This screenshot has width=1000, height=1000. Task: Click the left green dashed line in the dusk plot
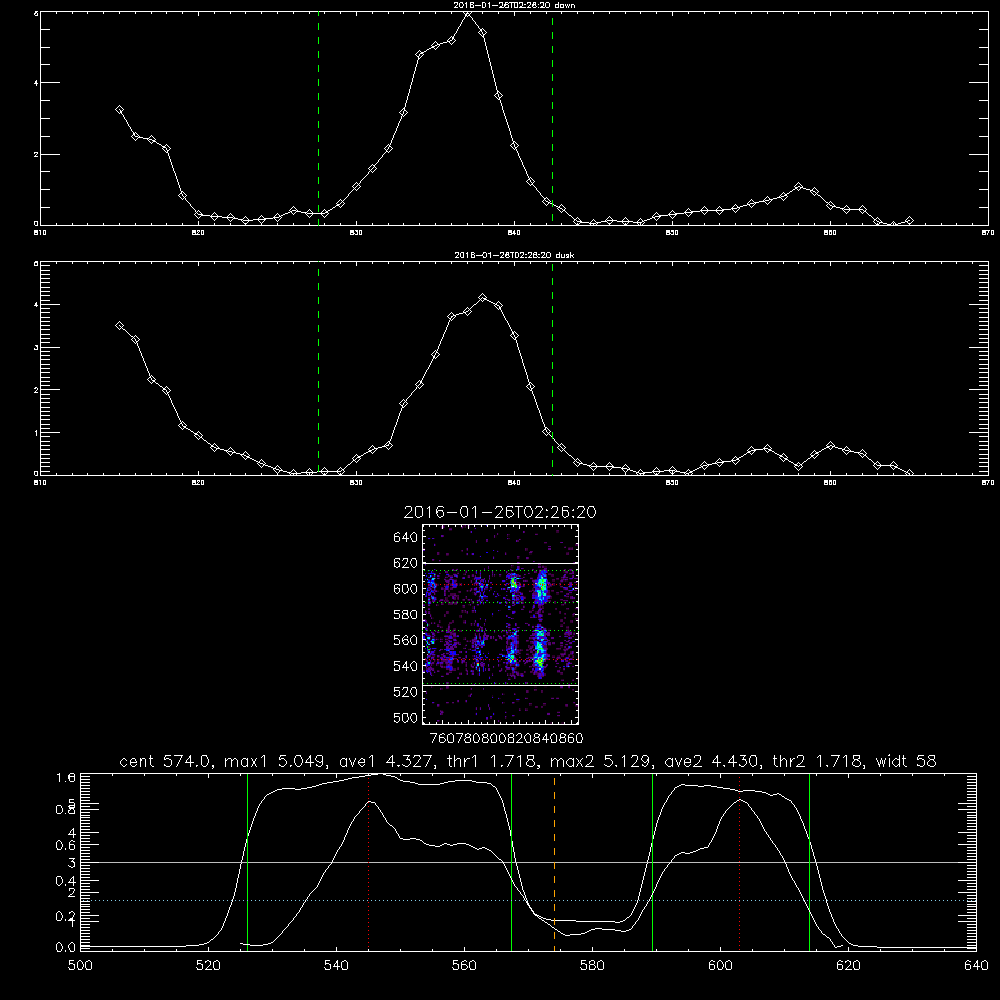[x=318, y=369]
